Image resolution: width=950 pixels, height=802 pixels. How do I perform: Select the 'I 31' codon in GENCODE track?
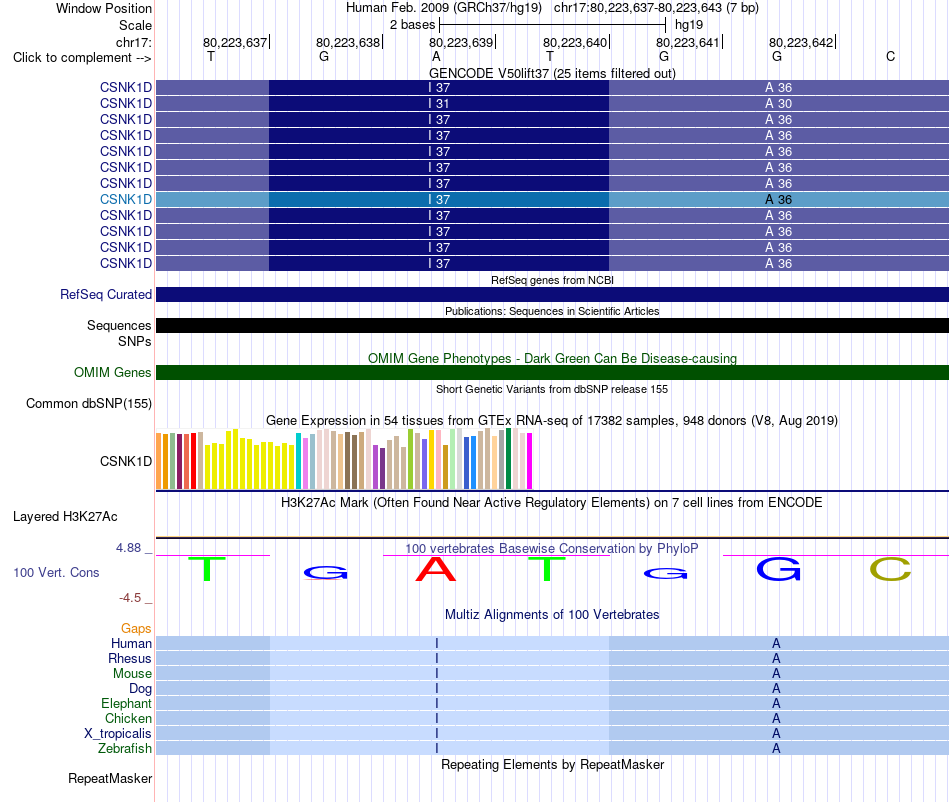point(439,104)
